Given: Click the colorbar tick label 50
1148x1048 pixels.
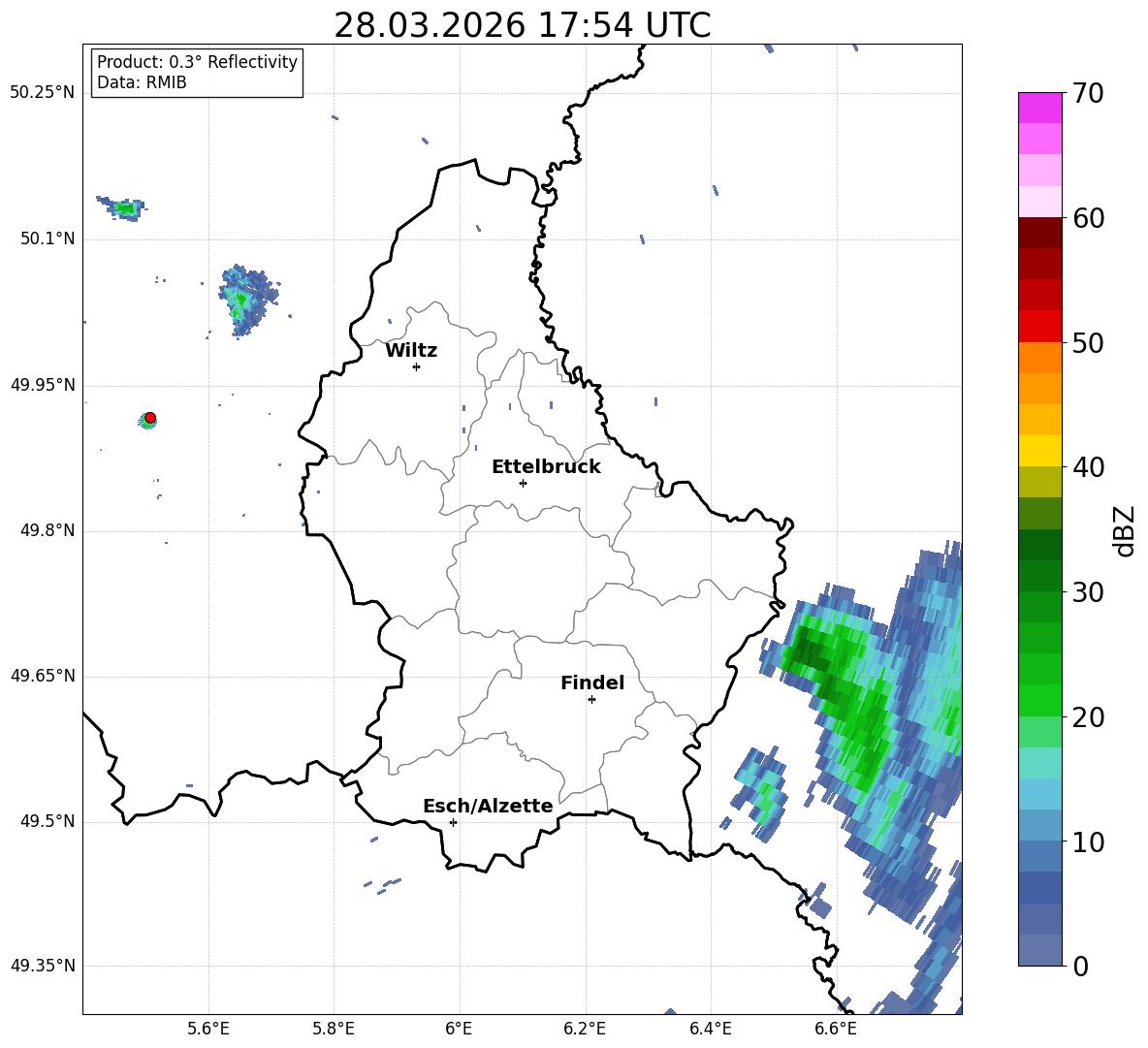Looking at the screenshot, I should [x=1087, y=343].
